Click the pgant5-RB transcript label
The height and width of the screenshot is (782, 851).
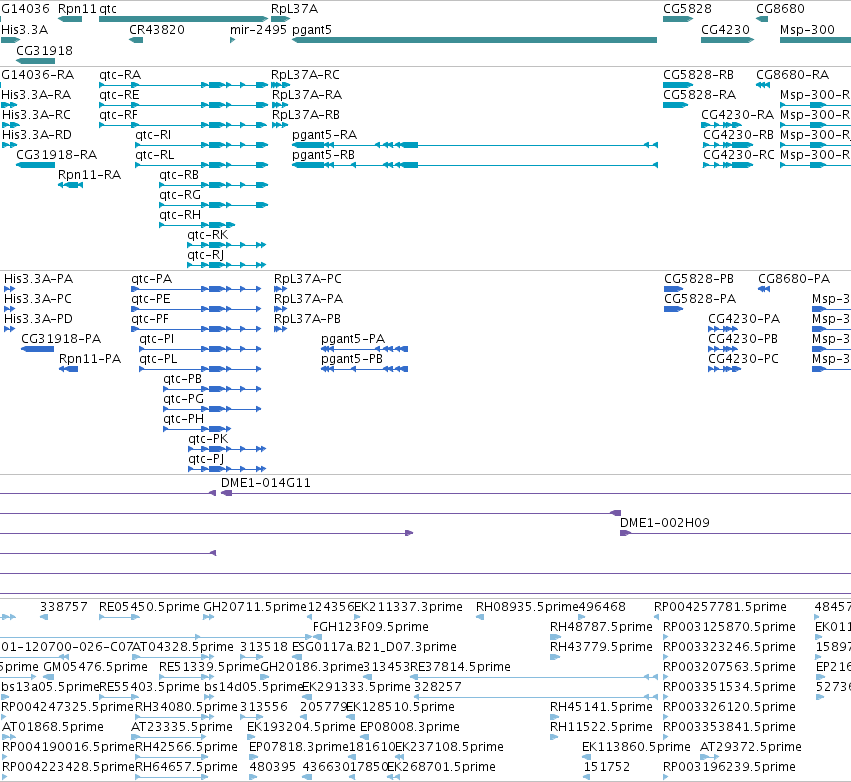point(323,155)
